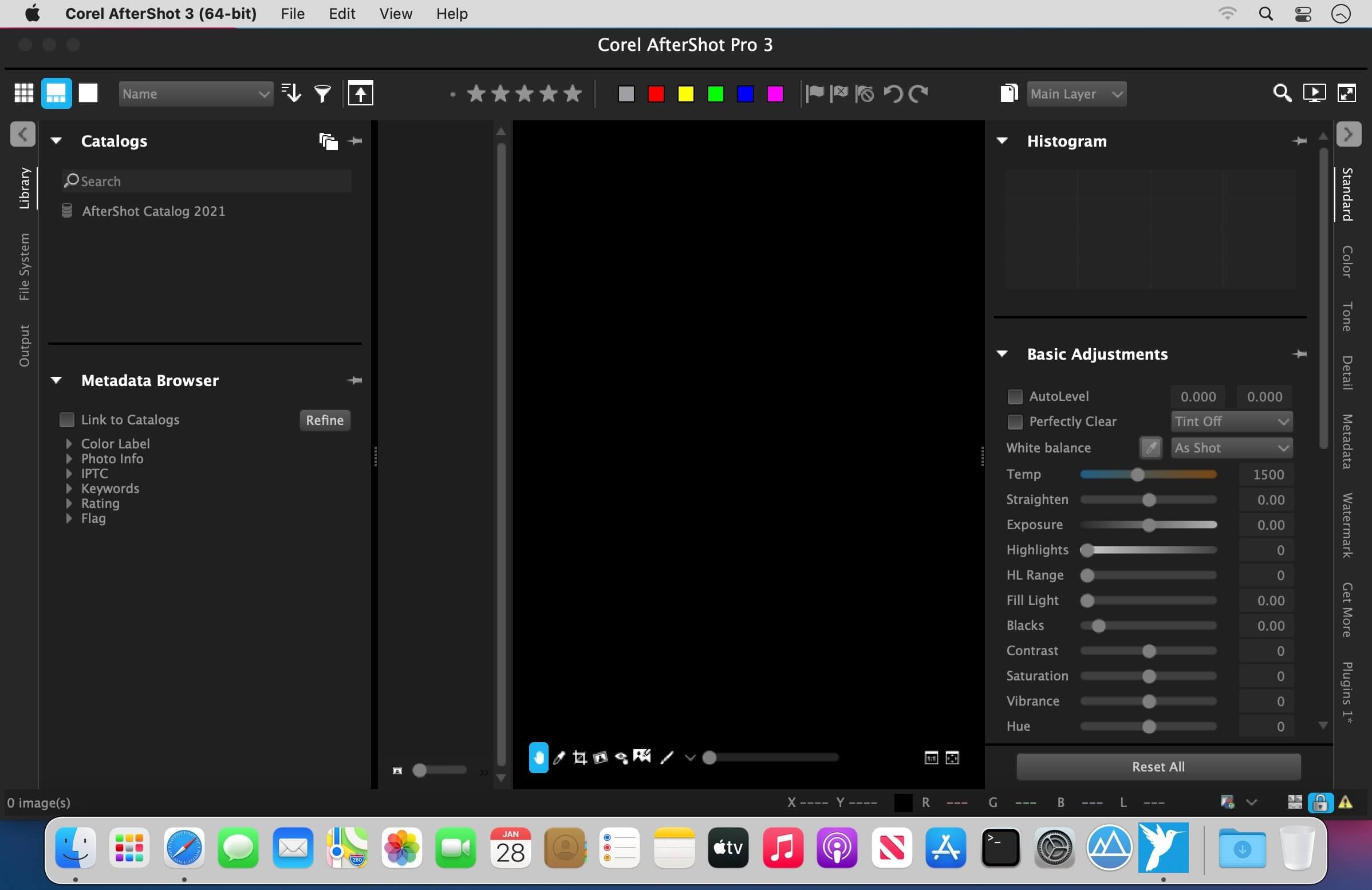
Task: Clear the flag with crossed flag icon
Action: (x=864, y=93)
